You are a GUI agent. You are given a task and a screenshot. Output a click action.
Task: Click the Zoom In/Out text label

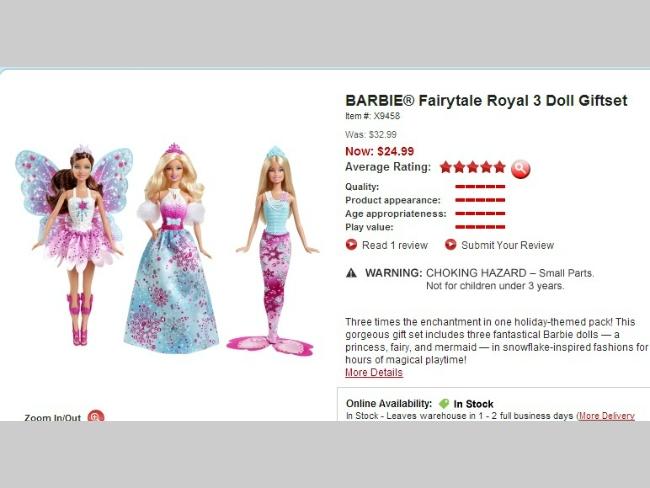(x=53, y=418)
